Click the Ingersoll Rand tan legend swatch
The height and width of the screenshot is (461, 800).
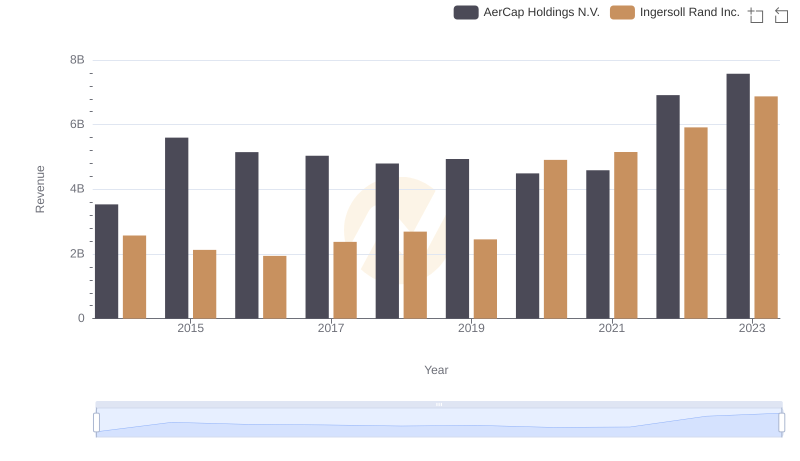622,12
